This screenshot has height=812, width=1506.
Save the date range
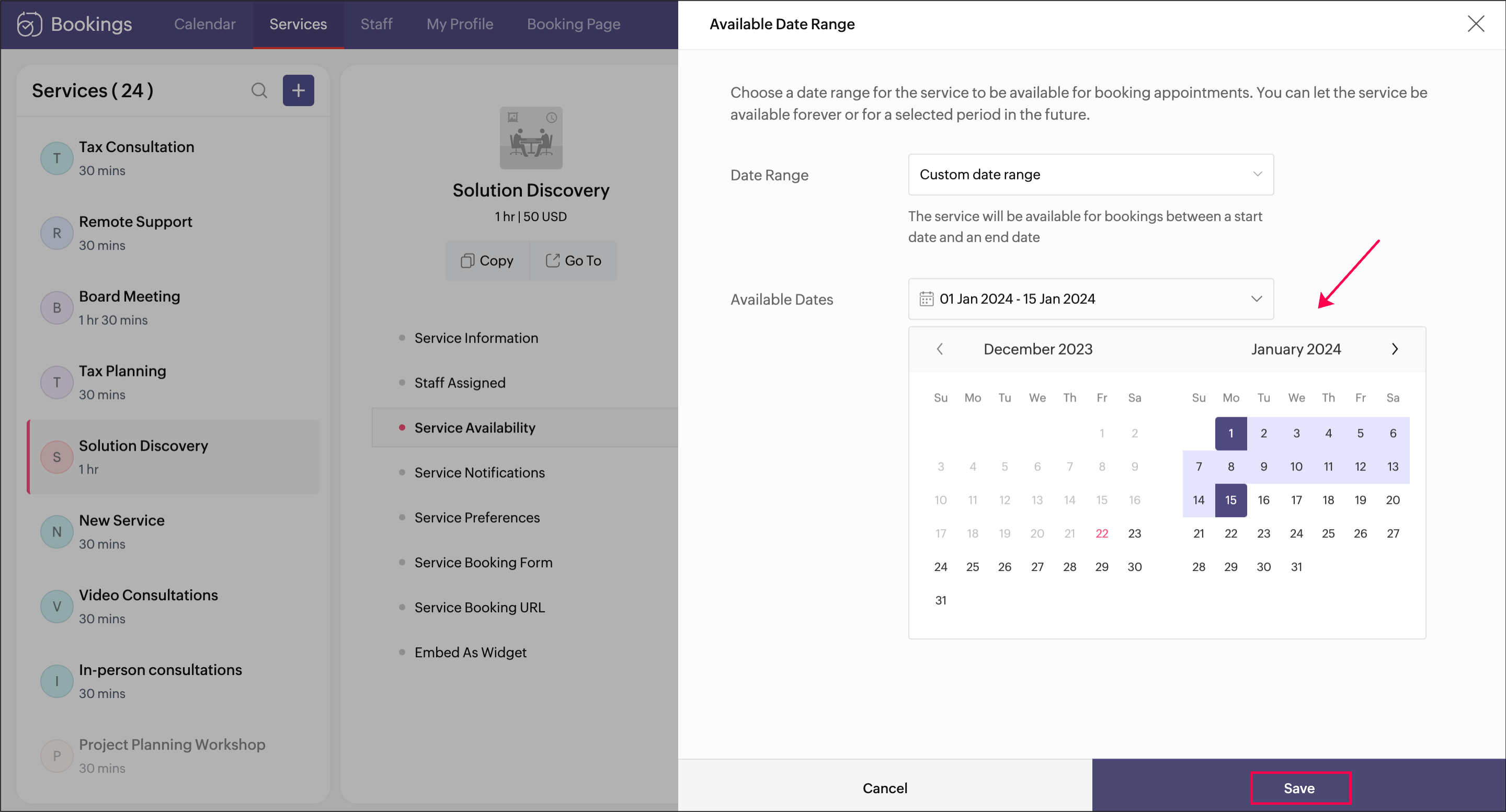pyautogui.click(x=1299, y=788)
